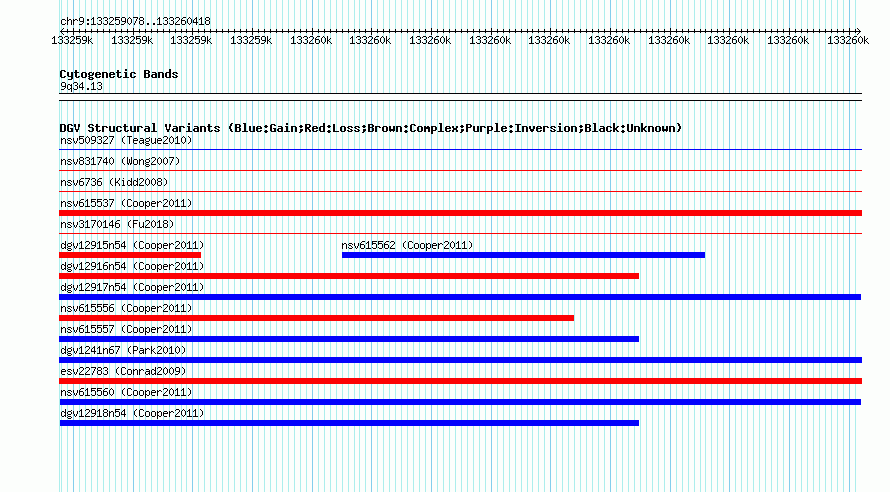This screenshot has height=492, width=890.
Task: Select the nsv6736 (Kidd2008) variant label
Action: [x=114, y=182]
